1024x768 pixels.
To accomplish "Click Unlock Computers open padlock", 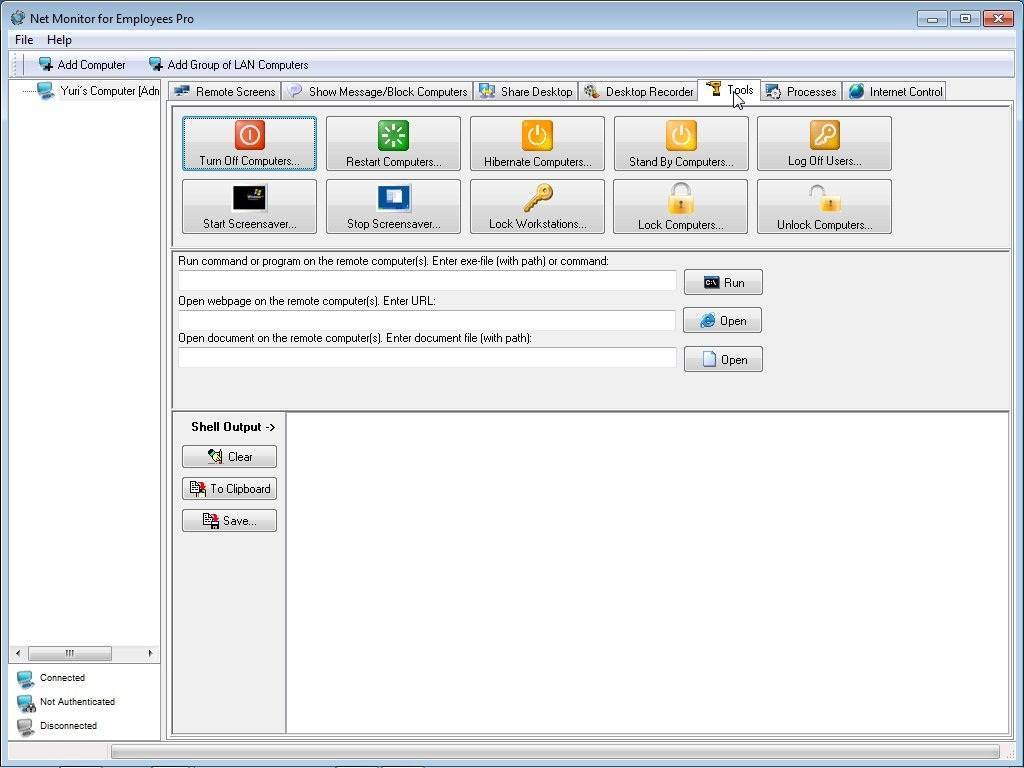I will 824,206.
